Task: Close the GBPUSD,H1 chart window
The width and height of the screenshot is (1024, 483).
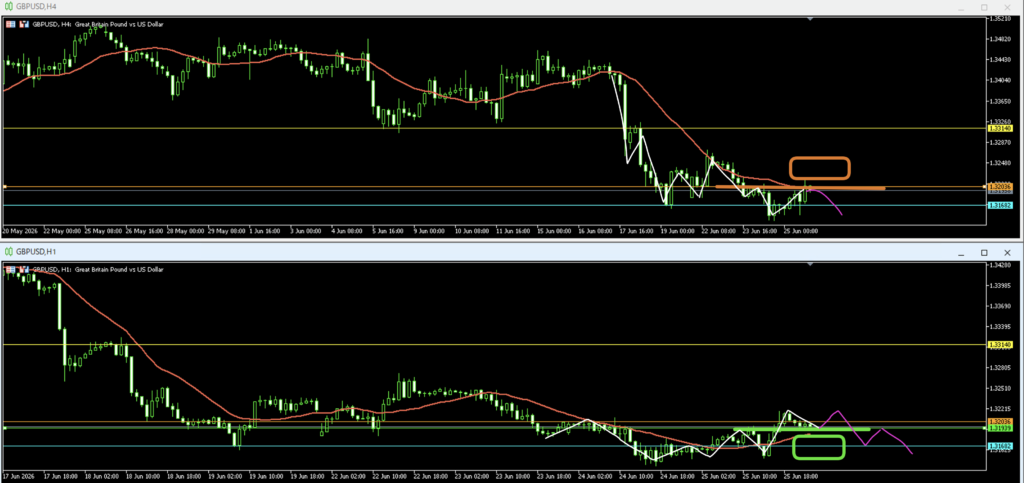Action: click(1008, 252)
